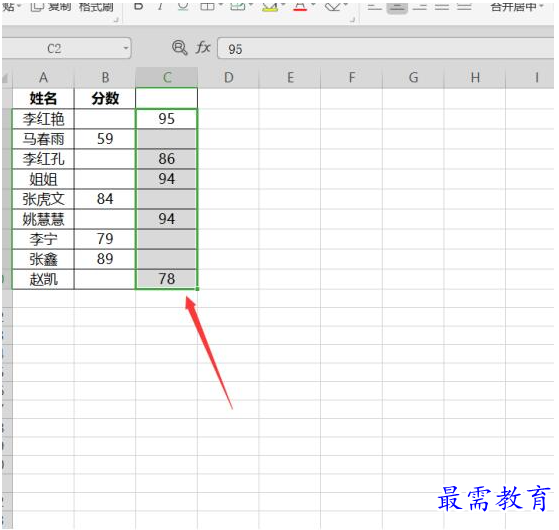Click the magnifier zoom icon beside fx
Viewport: 559px width, 530px height.
click(179, 48)
